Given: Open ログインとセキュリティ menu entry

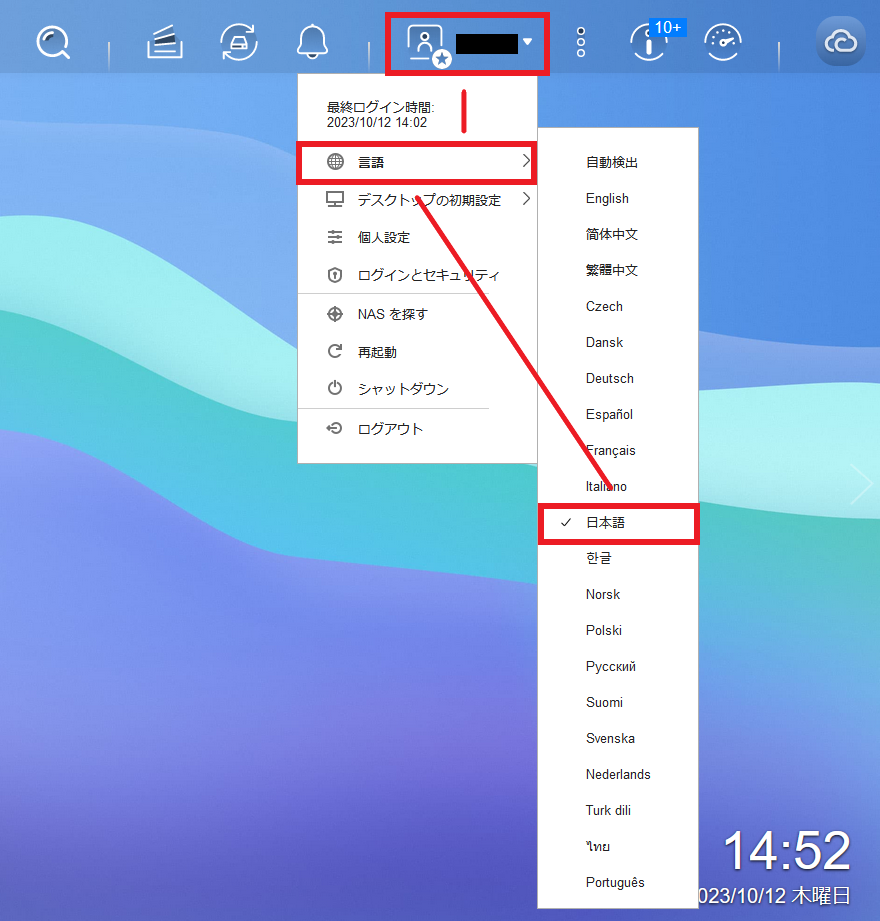Looking at the screenshot, I should [417, 275].
